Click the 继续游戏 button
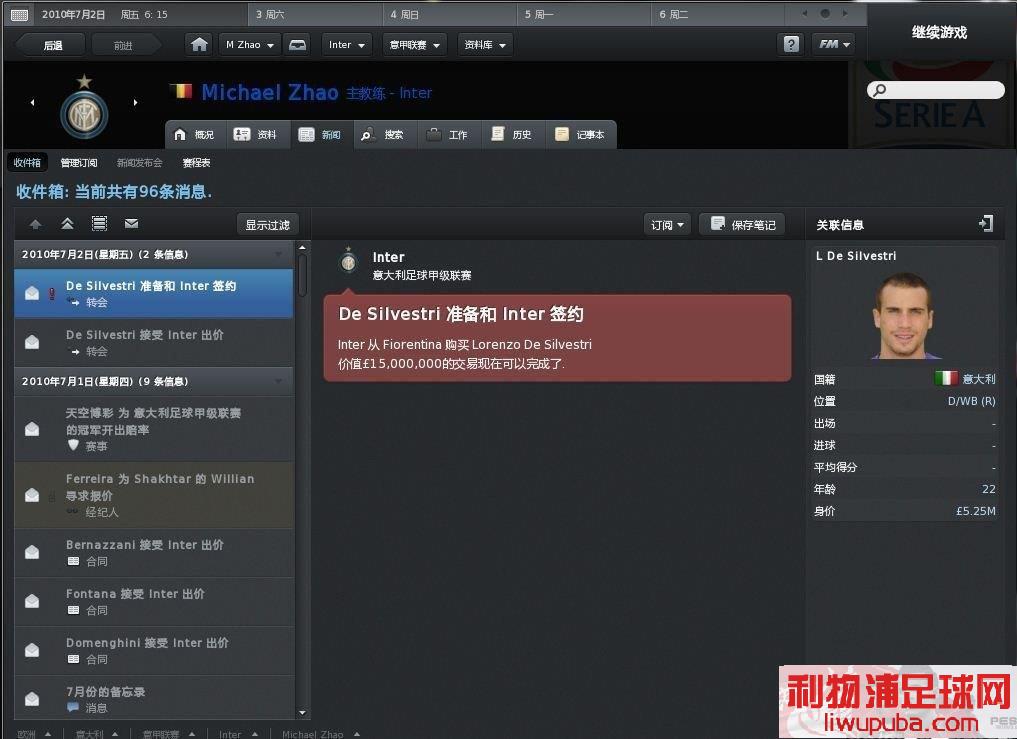The height and width of the screenshot is (739, 1017). coord(939,32)
